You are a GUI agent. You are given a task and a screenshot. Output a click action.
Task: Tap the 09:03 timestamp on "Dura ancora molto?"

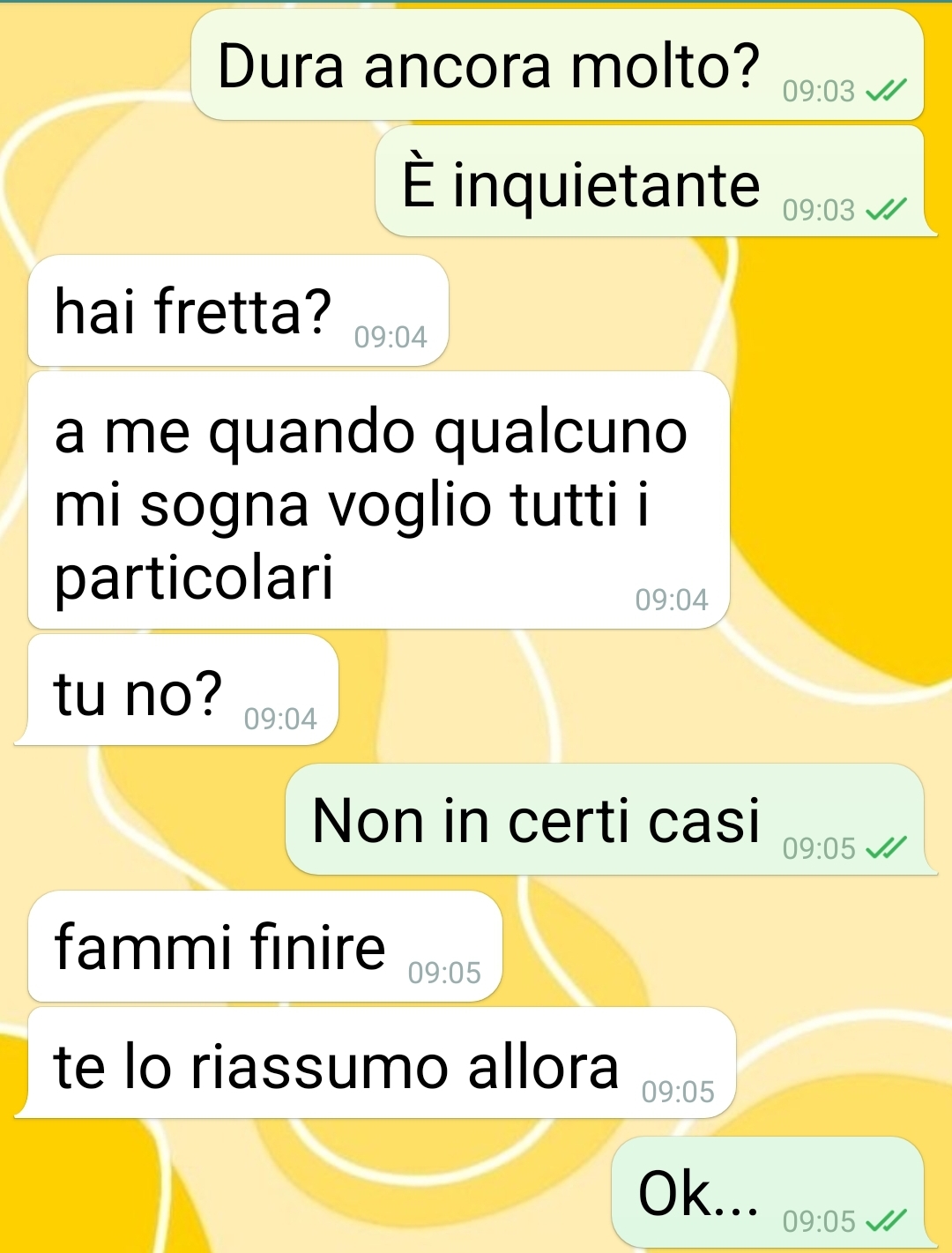point(819,91)
